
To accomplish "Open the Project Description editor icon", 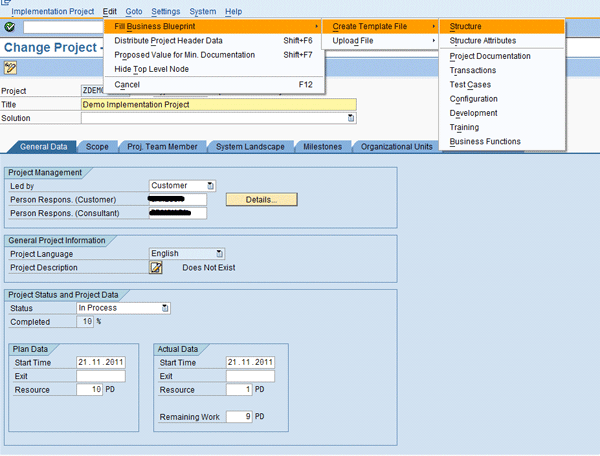I will click(x=156, y=268).
